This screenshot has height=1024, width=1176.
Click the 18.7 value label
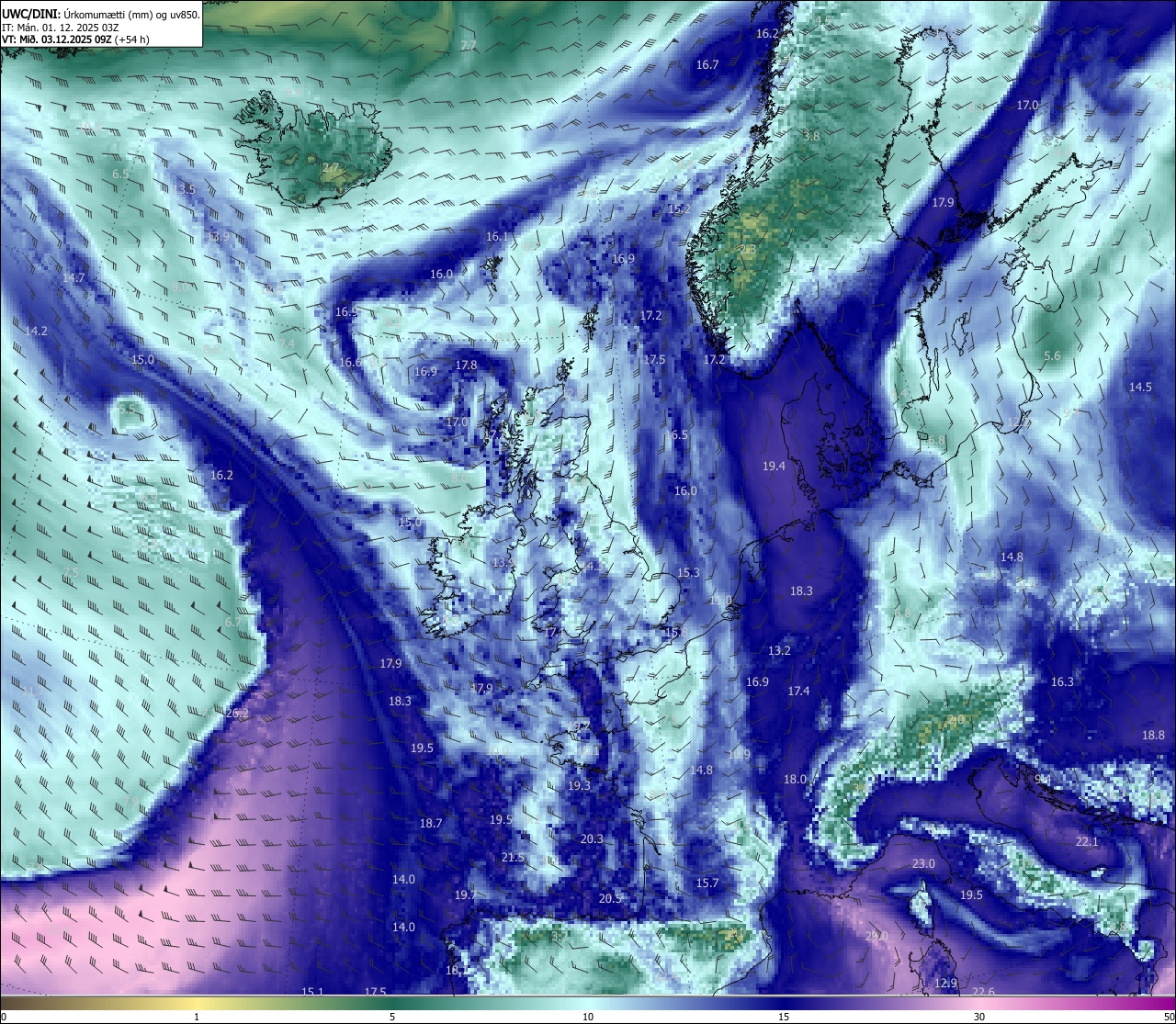pyautogui.click(x=431, y=824)
